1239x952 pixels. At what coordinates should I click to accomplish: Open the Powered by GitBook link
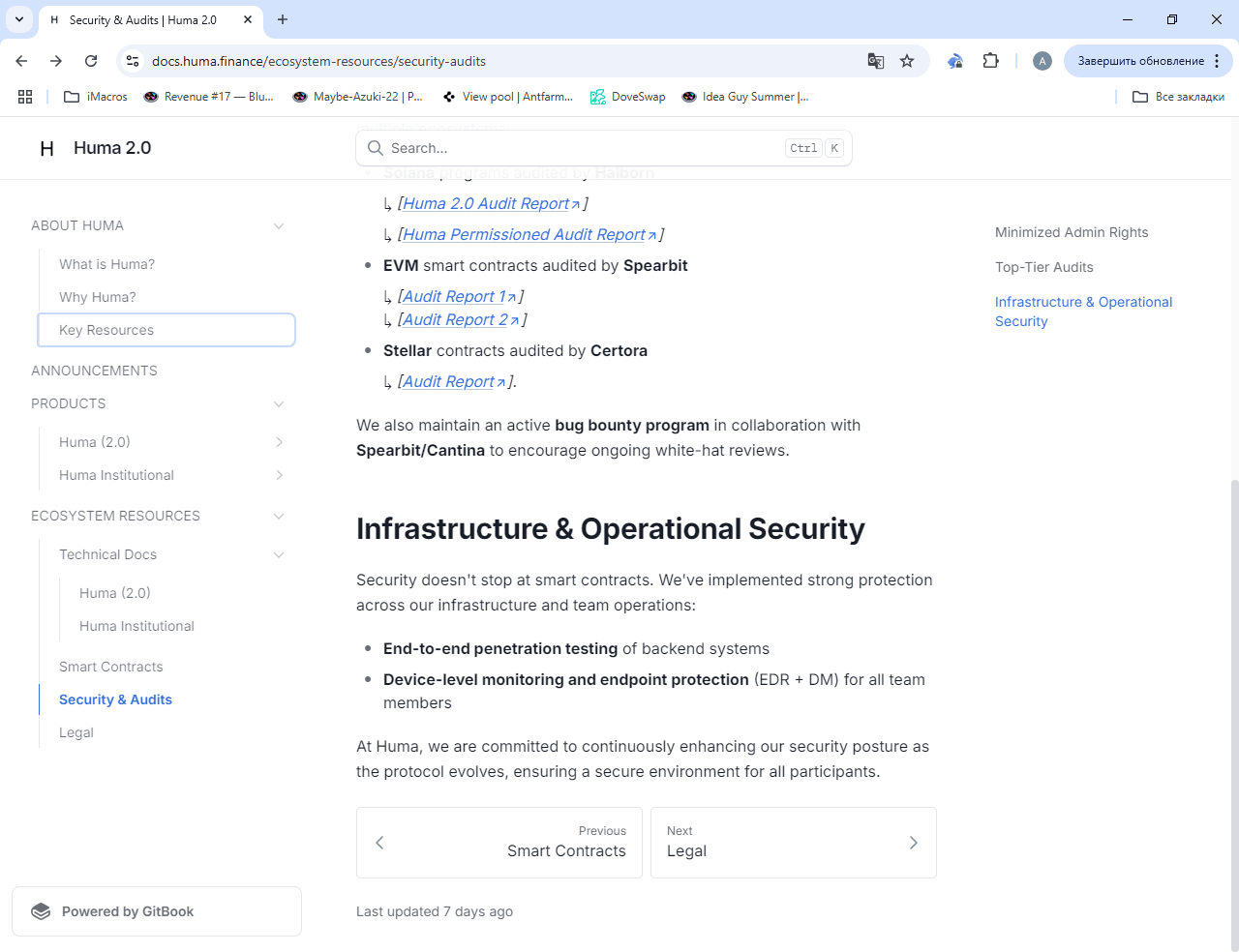[x=157, y=911]
